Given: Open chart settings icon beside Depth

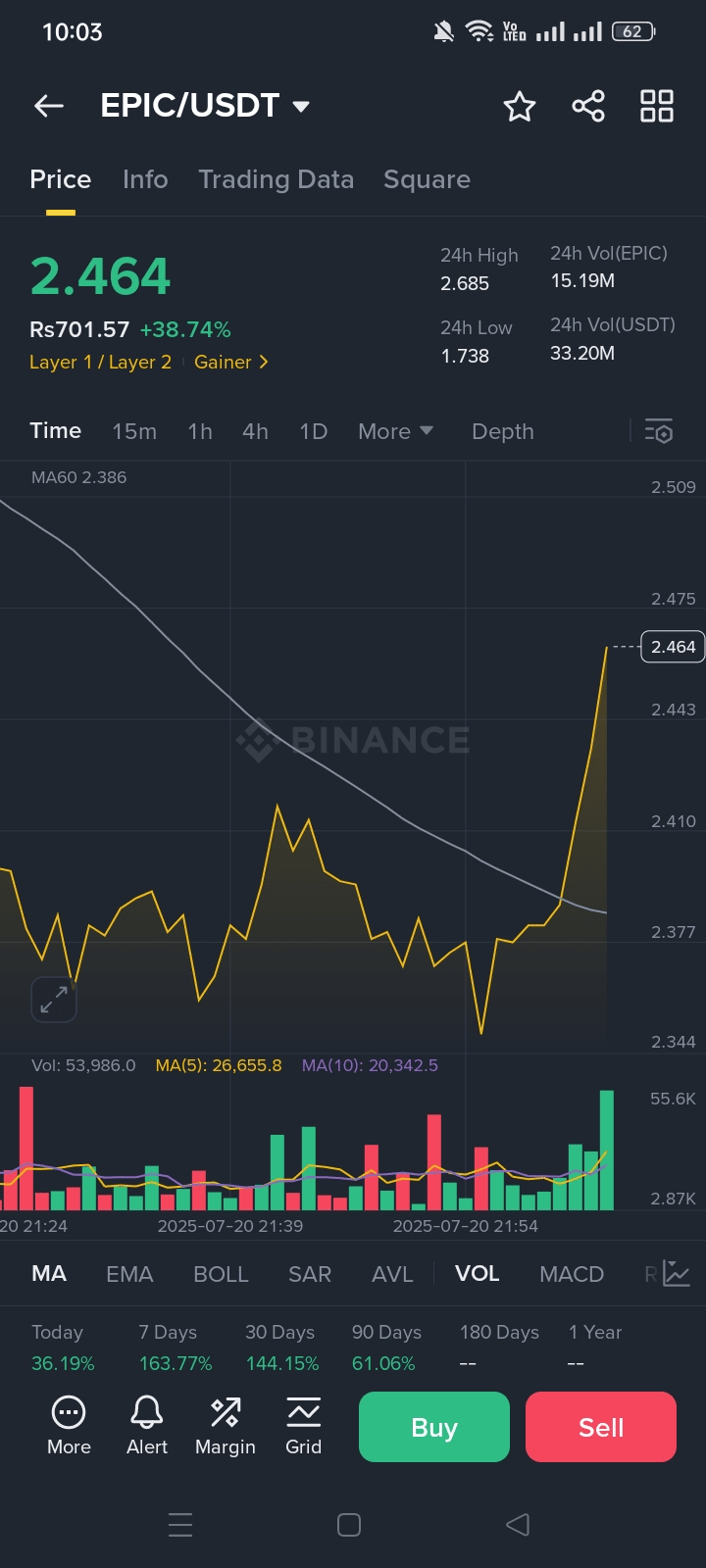Looking at the screenshot, I should [x=658, y=431].
